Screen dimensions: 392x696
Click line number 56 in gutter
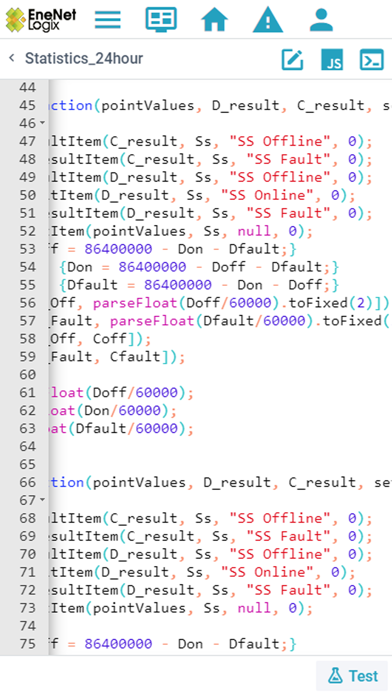[28, 303]
